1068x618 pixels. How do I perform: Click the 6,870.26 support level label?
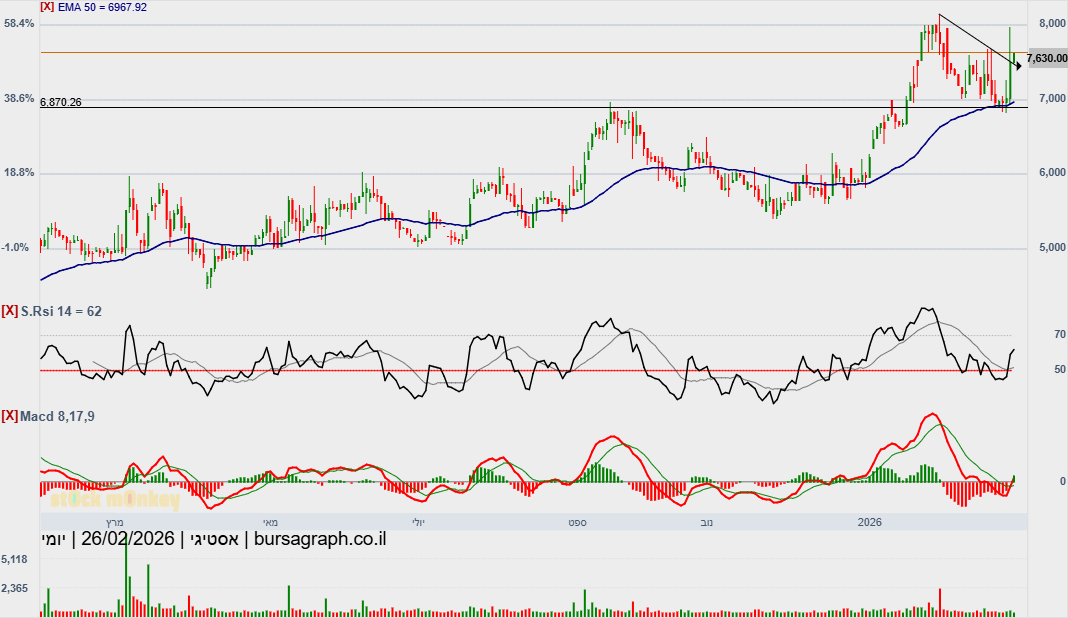click(61, 102)
